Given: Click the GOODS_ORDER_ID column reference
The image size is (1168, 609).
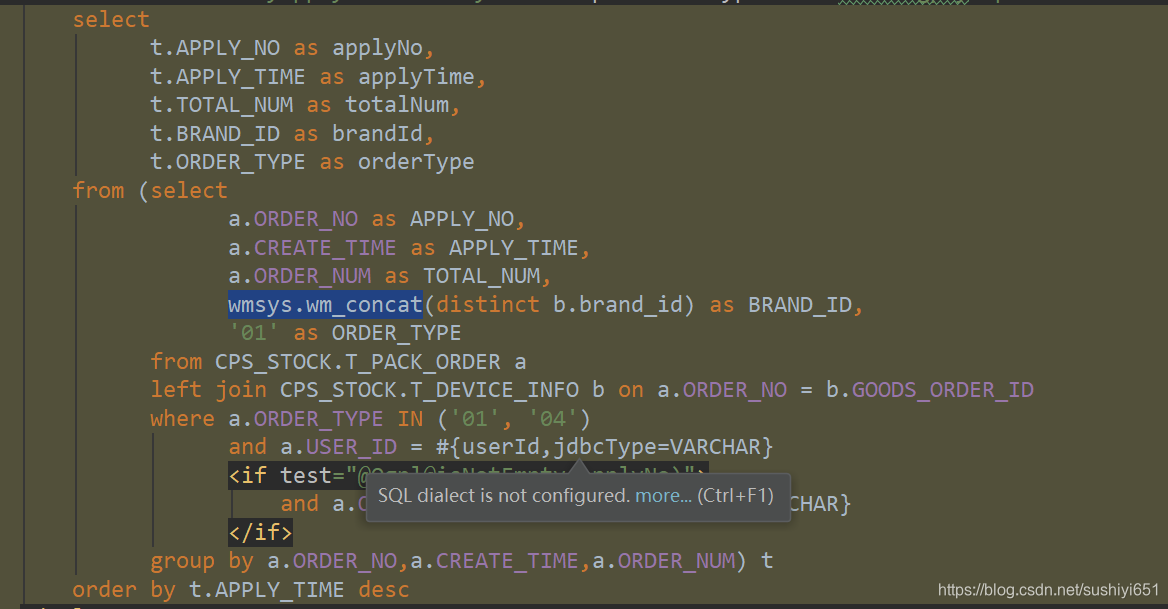Looking at the screenshot, I should pyautogui.click(x=942, y=389).
